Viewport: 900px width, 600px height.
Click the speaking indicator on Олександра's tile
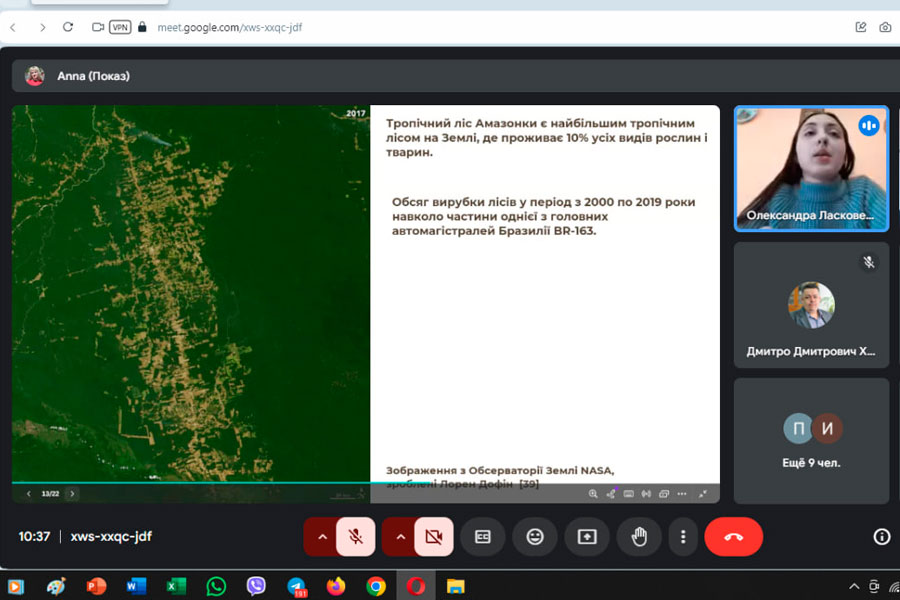click(x=868, y=125)
